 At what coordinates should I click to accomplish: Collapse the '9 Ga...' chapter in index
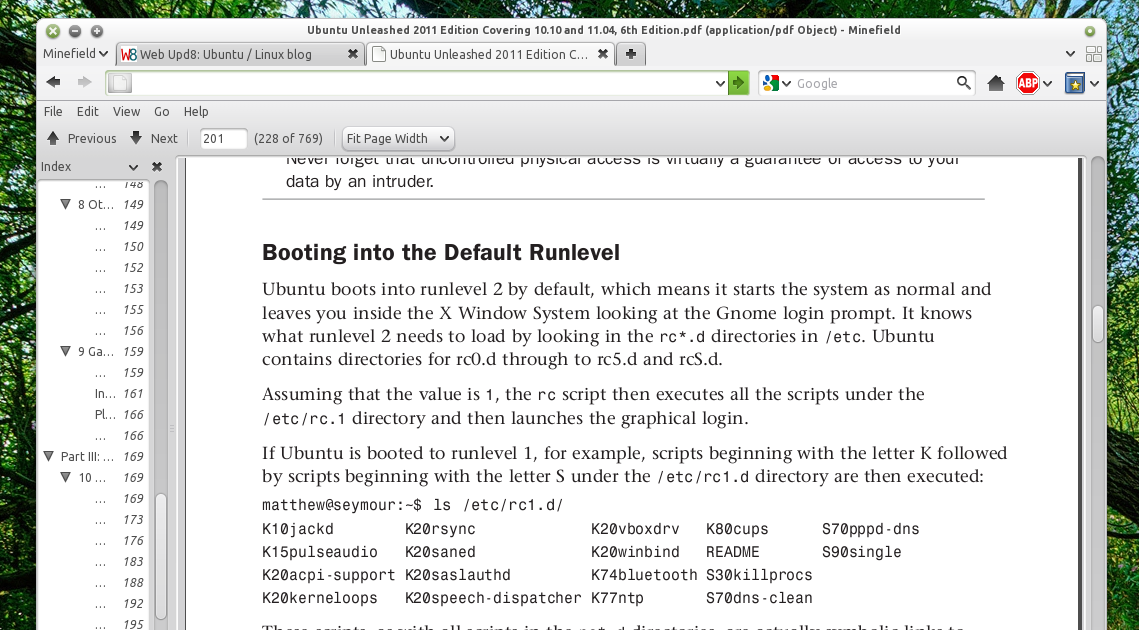[x=65, y=352]
